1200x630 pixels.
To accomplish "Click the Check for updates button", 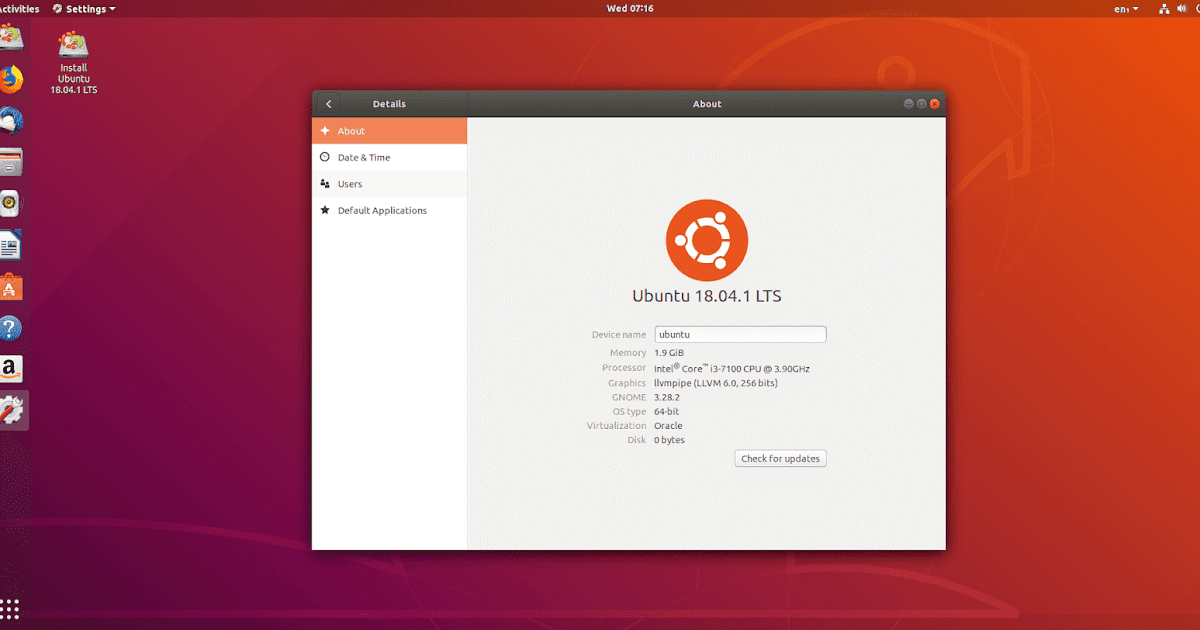I will 780,458.
